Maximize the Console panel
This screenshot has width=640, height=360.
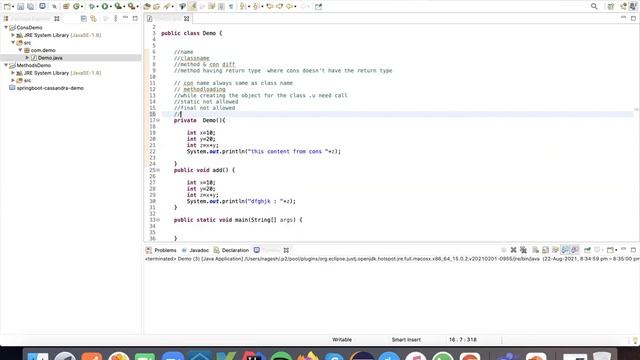633,250
